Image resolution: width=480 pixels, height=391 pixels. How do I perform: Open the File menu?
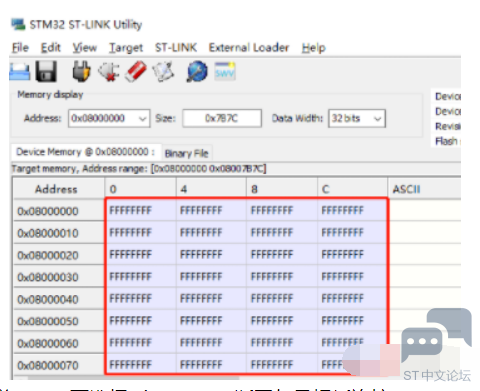coord(20,48)
